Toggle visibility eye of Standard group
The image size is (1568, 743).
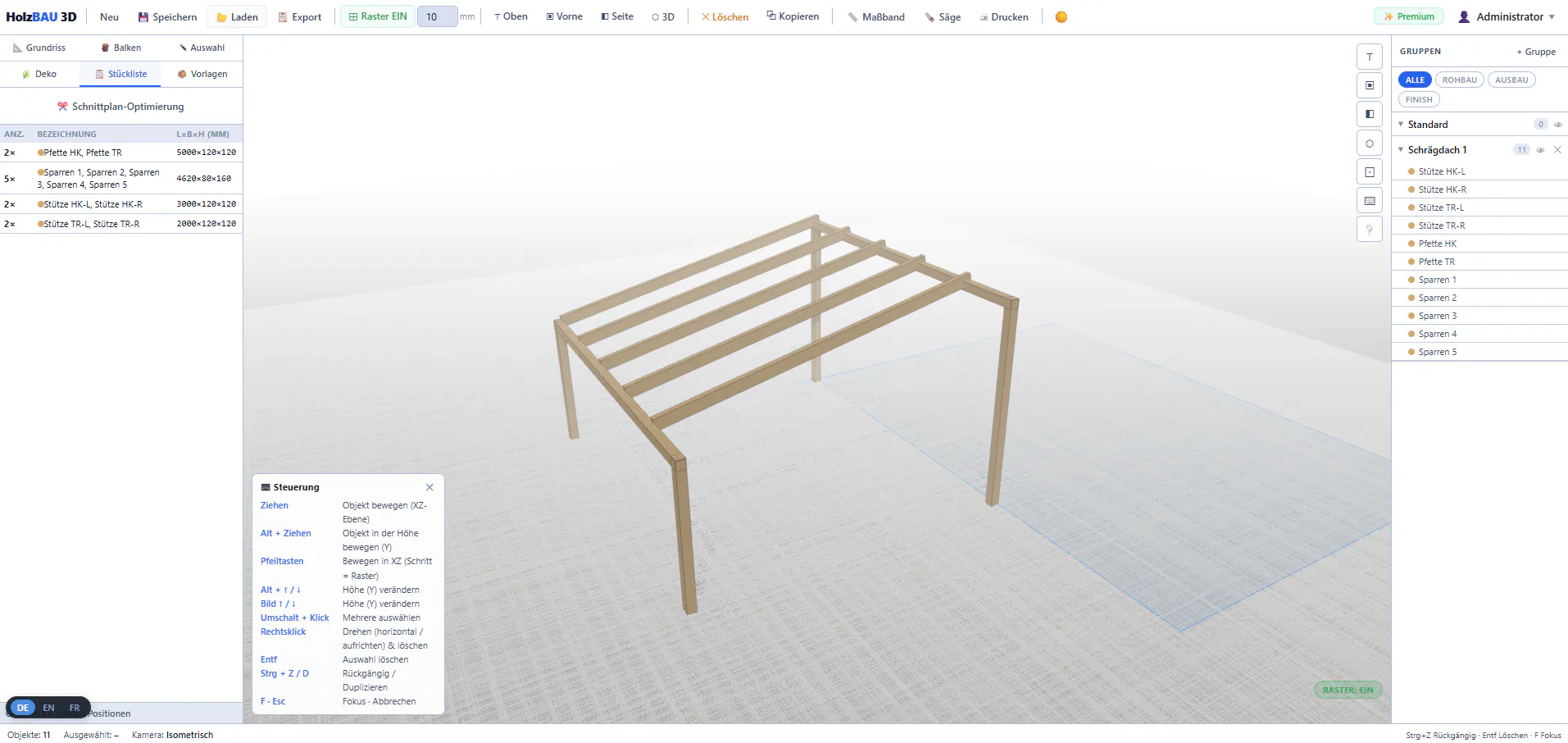pos(1558,125)
